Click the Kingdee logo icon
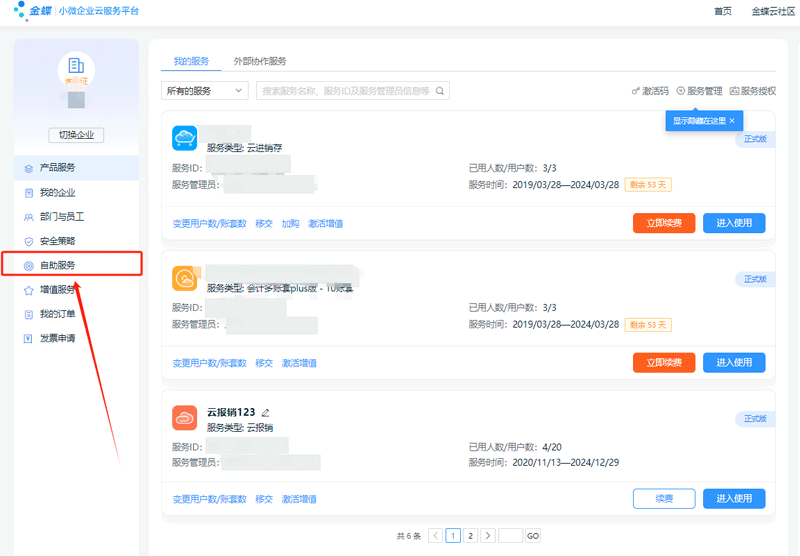This screenshot has height=556, width=800. pos(20,10)
